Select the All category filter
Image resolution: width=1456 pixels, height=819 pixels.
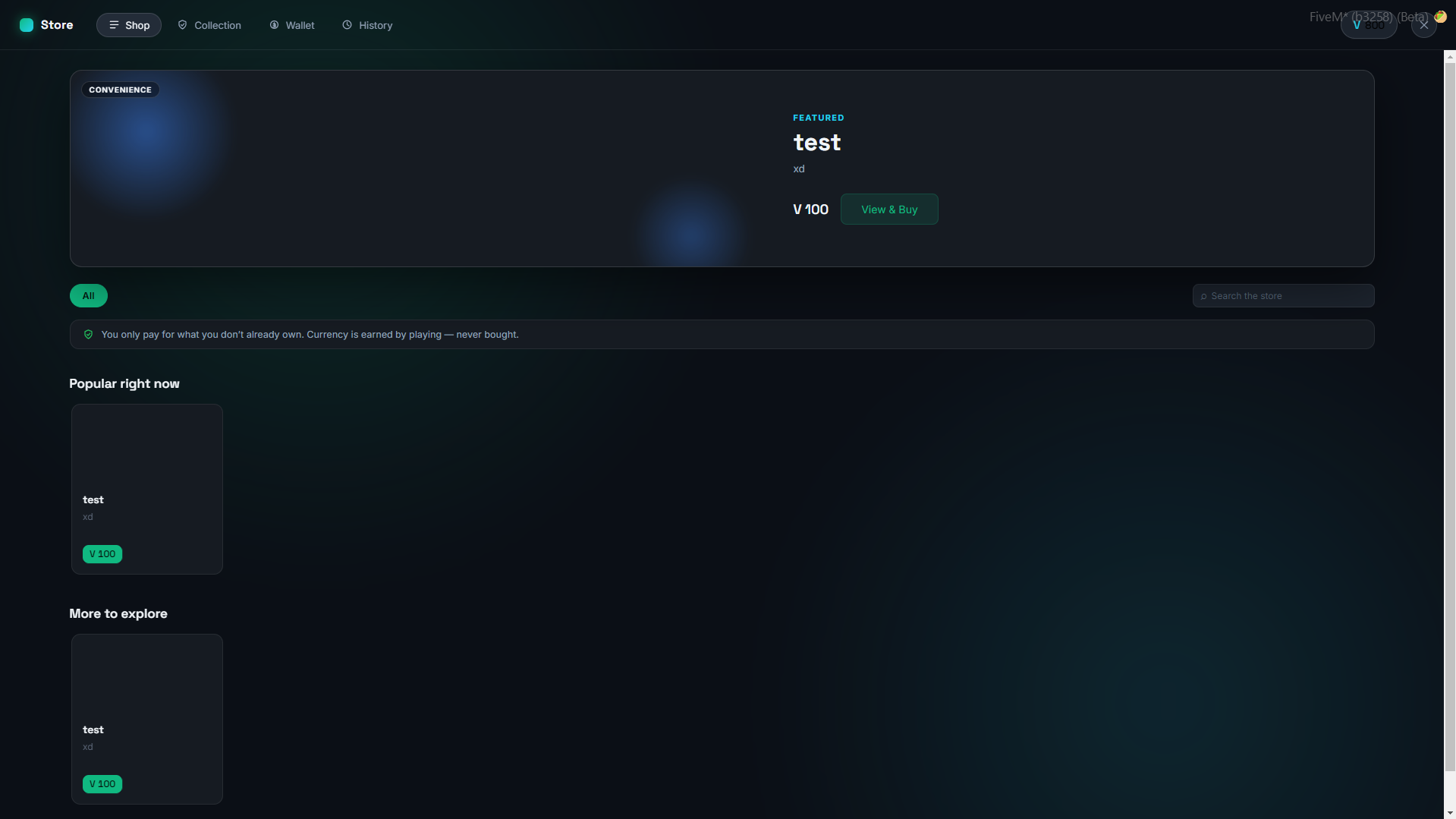(x=89, y=296)
